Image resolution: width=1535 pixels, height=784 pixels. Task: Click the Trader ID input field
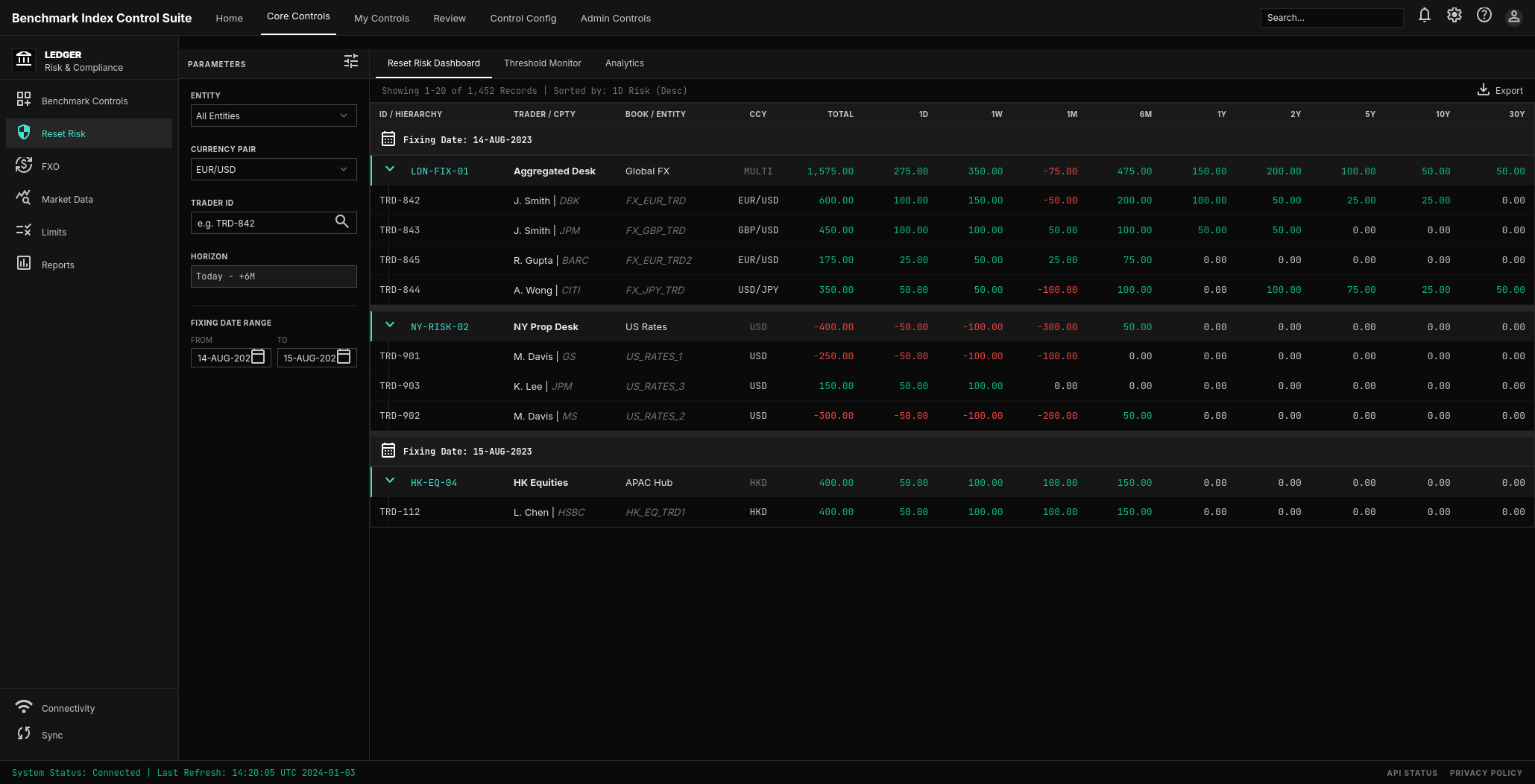[274, 223]
